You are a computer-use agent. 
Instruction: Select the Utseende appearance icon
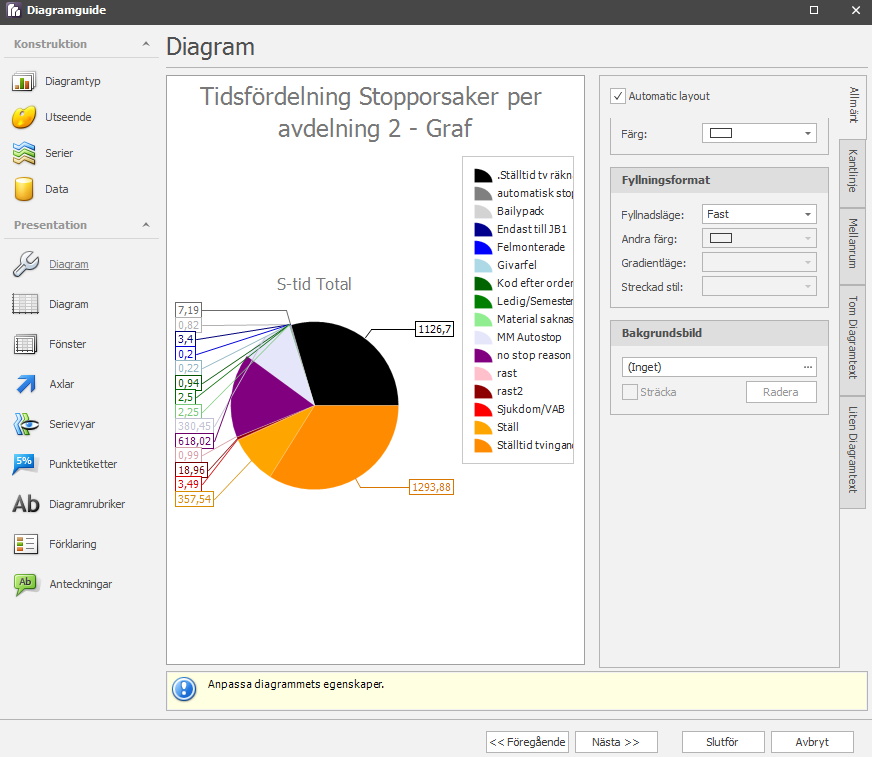[x=24, y=117]
